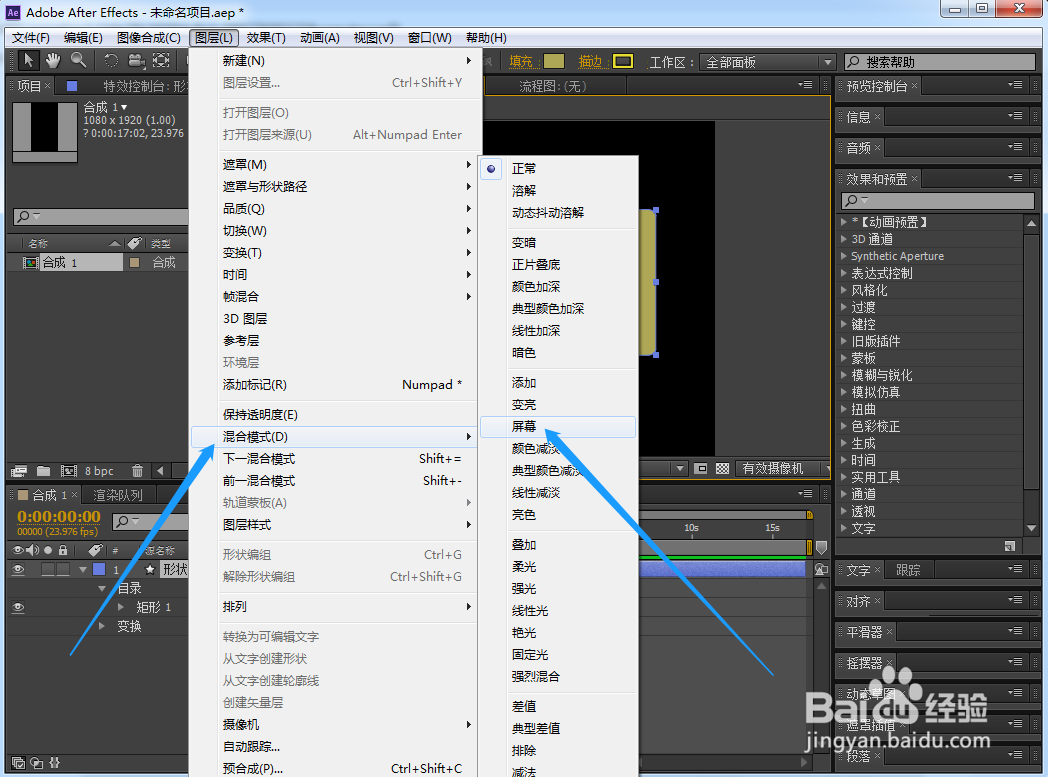1048x777 pixels.
Task: Click the label tag icon in timeline header
Action: [x=95, y=550]
